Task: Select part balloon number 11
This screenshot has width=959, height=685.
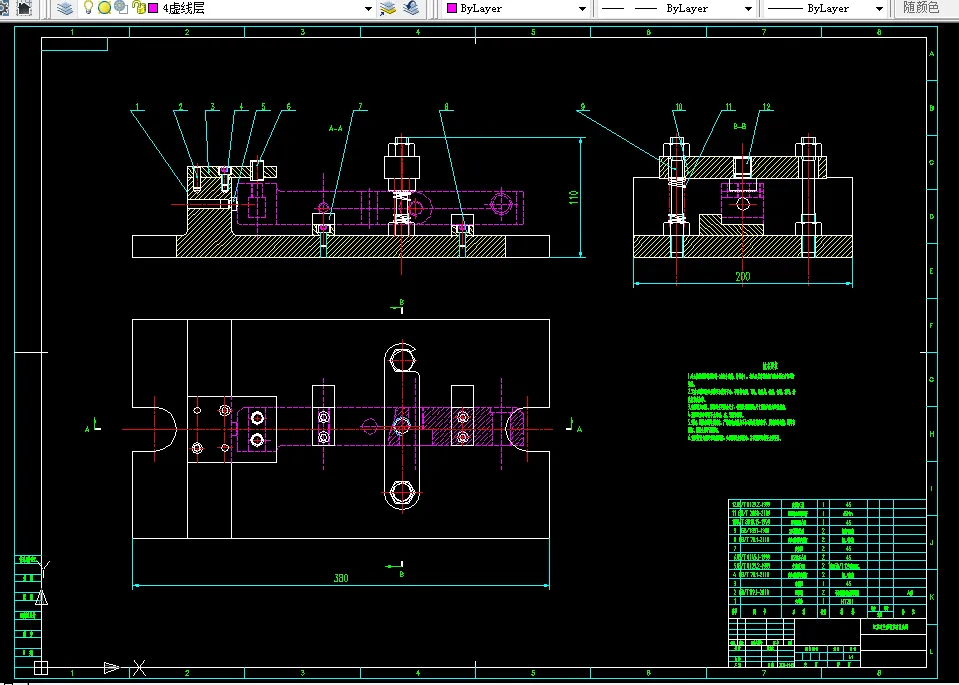Action: 728,107
